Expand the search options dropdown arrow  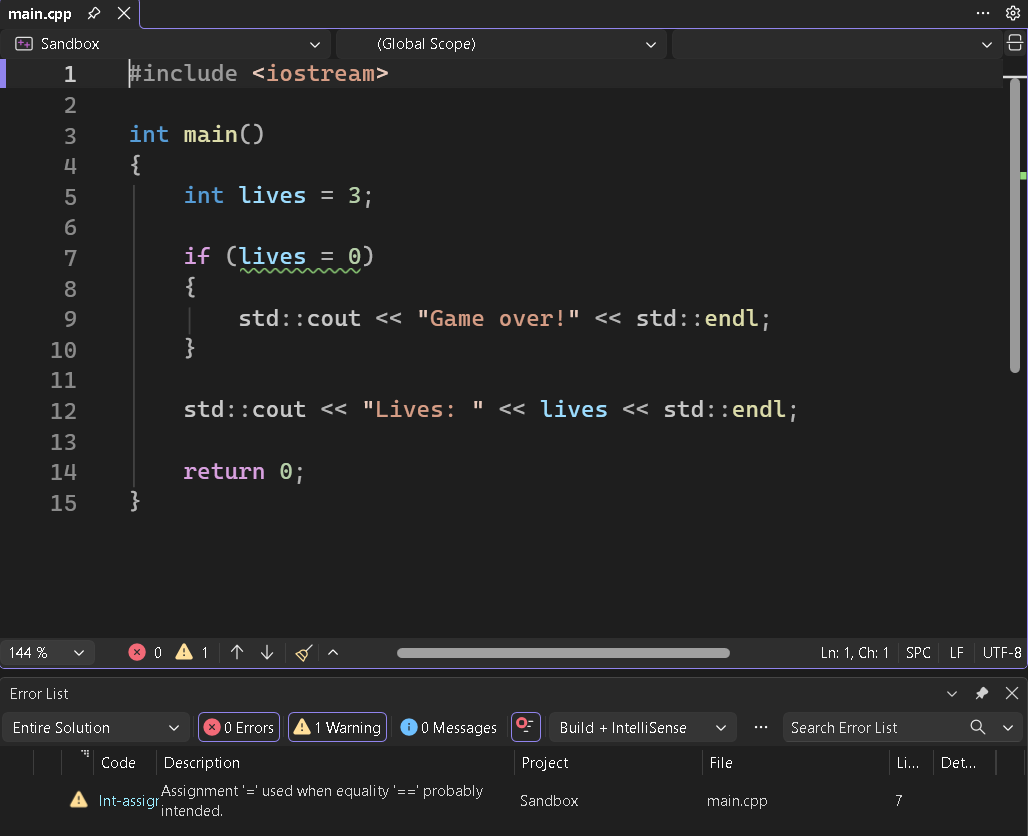[1008, 728]
